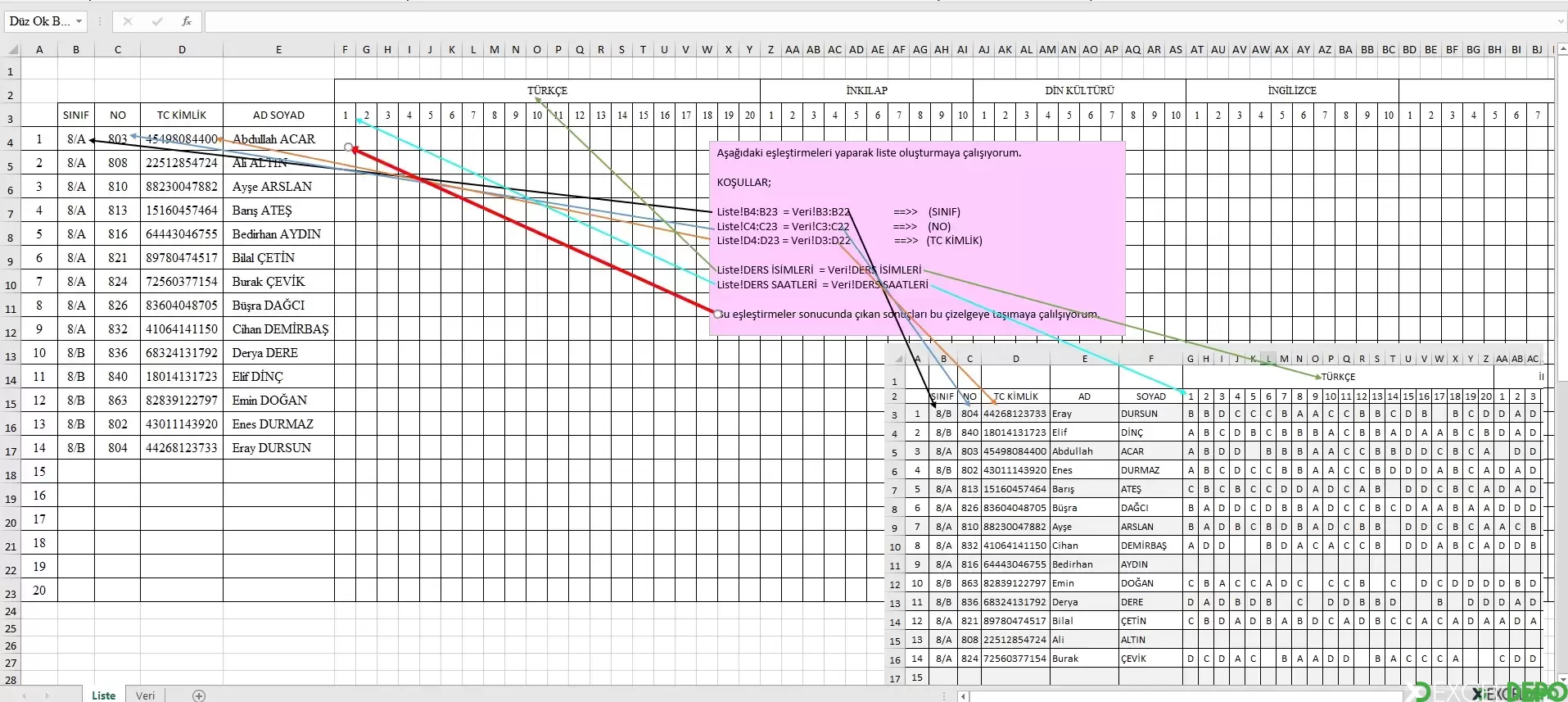The width and height of the screenshot is (1568, 702).
Task: Click the DİN KÜLTÜRÜ header cell
Action: [1079, 91]
